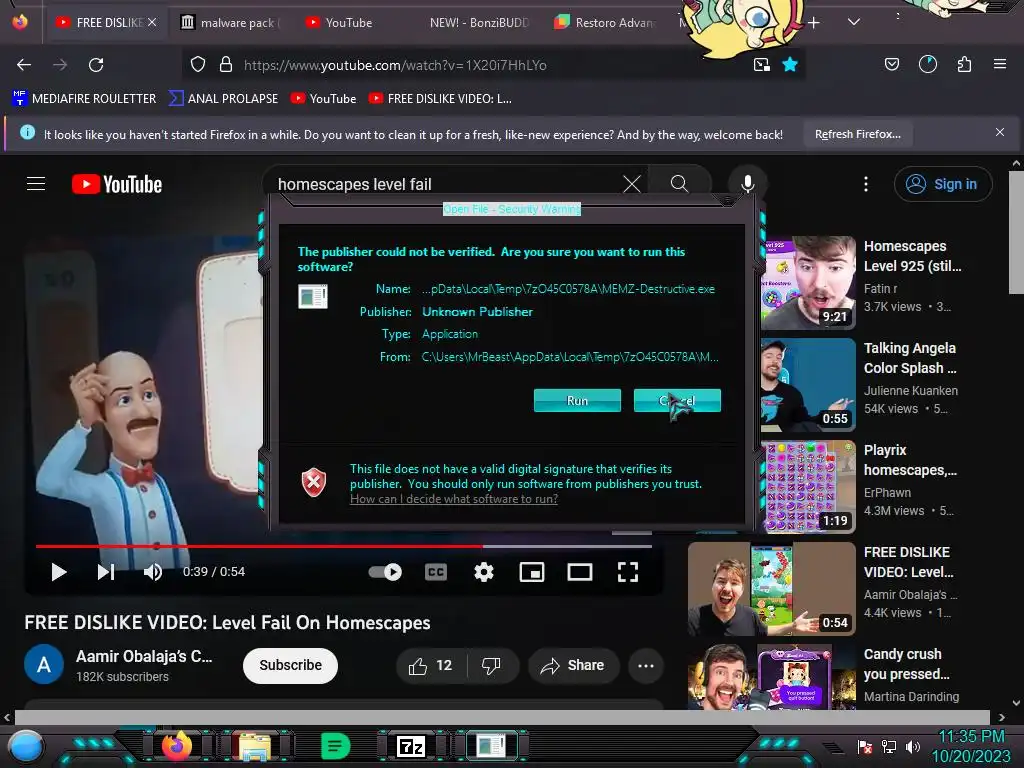The width and height of the screenshot is (1024, 768).
Task: Open Homescapes Level 925 video thumbnail
Action: tap(808, 283)
